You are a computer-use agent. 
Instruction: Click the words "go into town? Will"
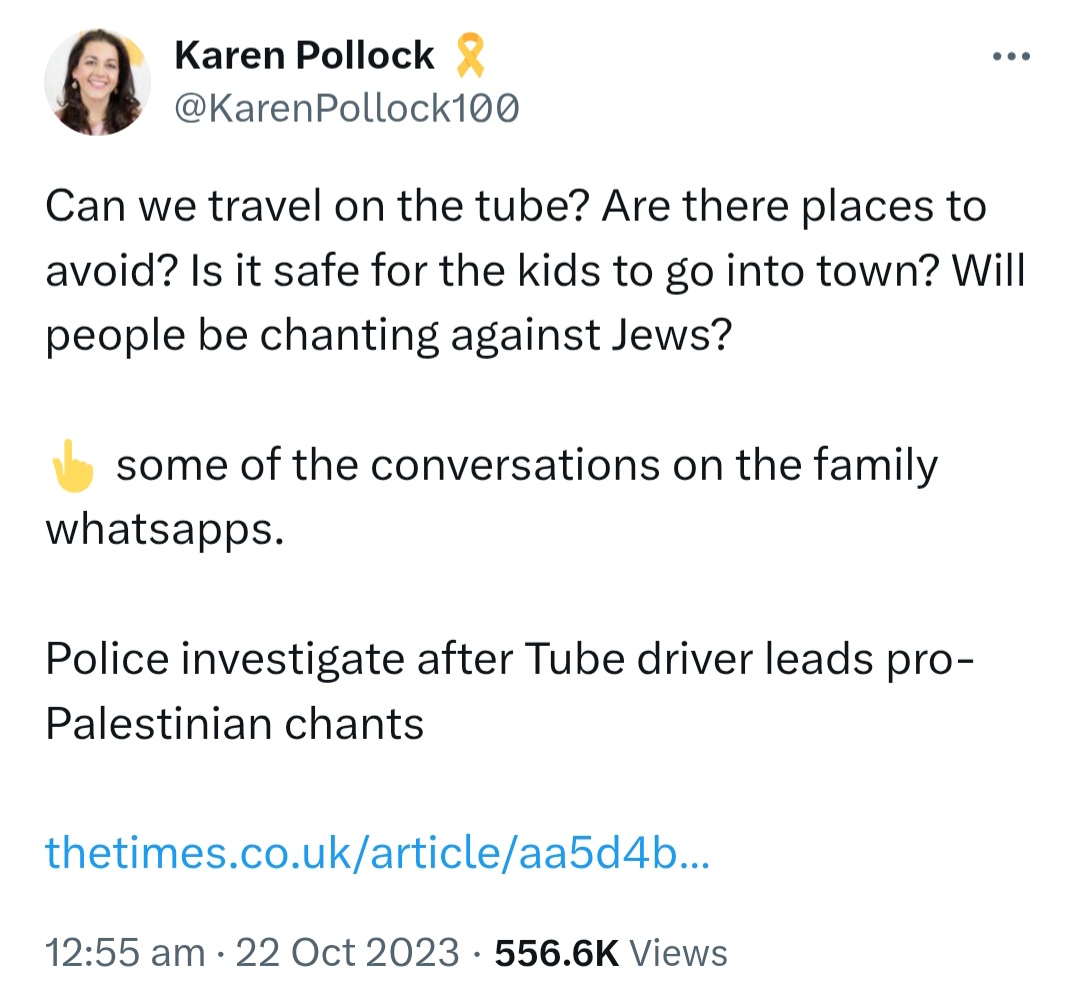coord(846,271)
